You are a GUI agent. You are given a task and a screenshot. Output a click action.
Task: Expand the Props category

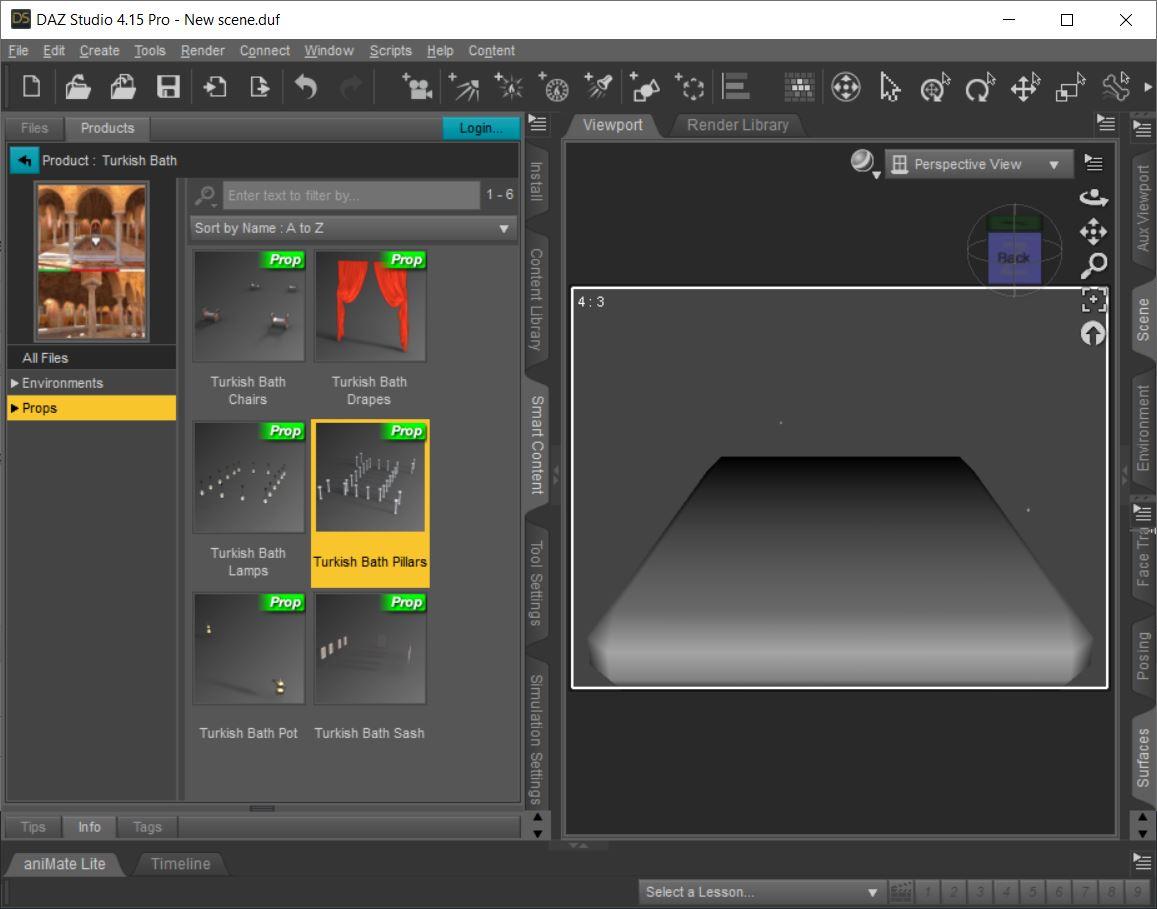[15, 408]
